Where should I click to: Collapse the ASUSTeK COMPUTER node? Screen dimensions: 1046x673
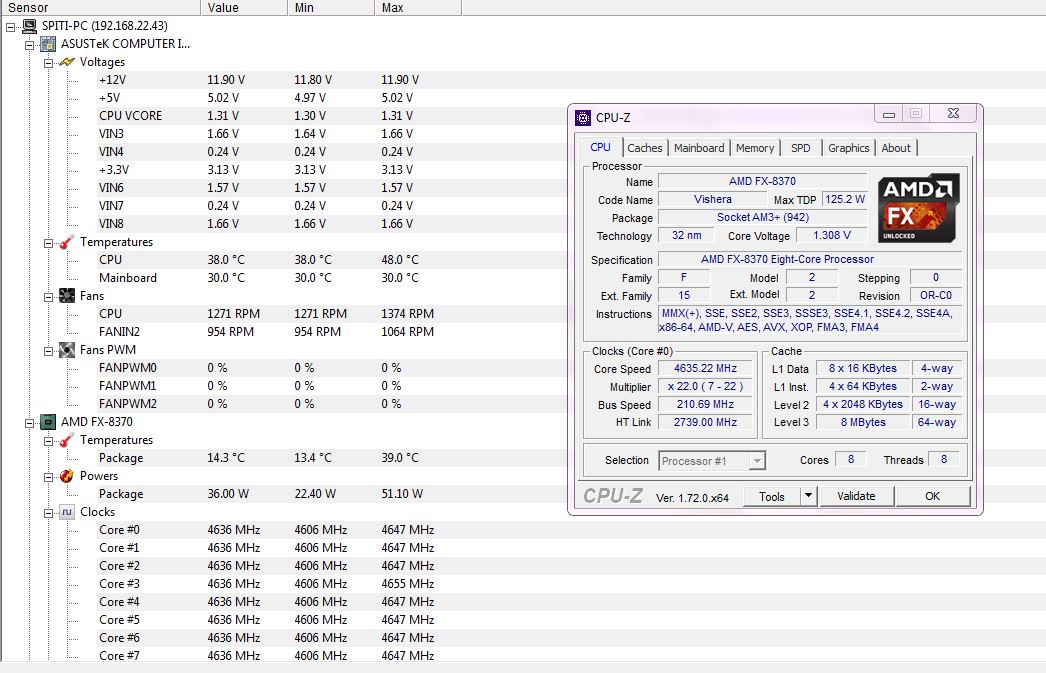tap(29, 45)
